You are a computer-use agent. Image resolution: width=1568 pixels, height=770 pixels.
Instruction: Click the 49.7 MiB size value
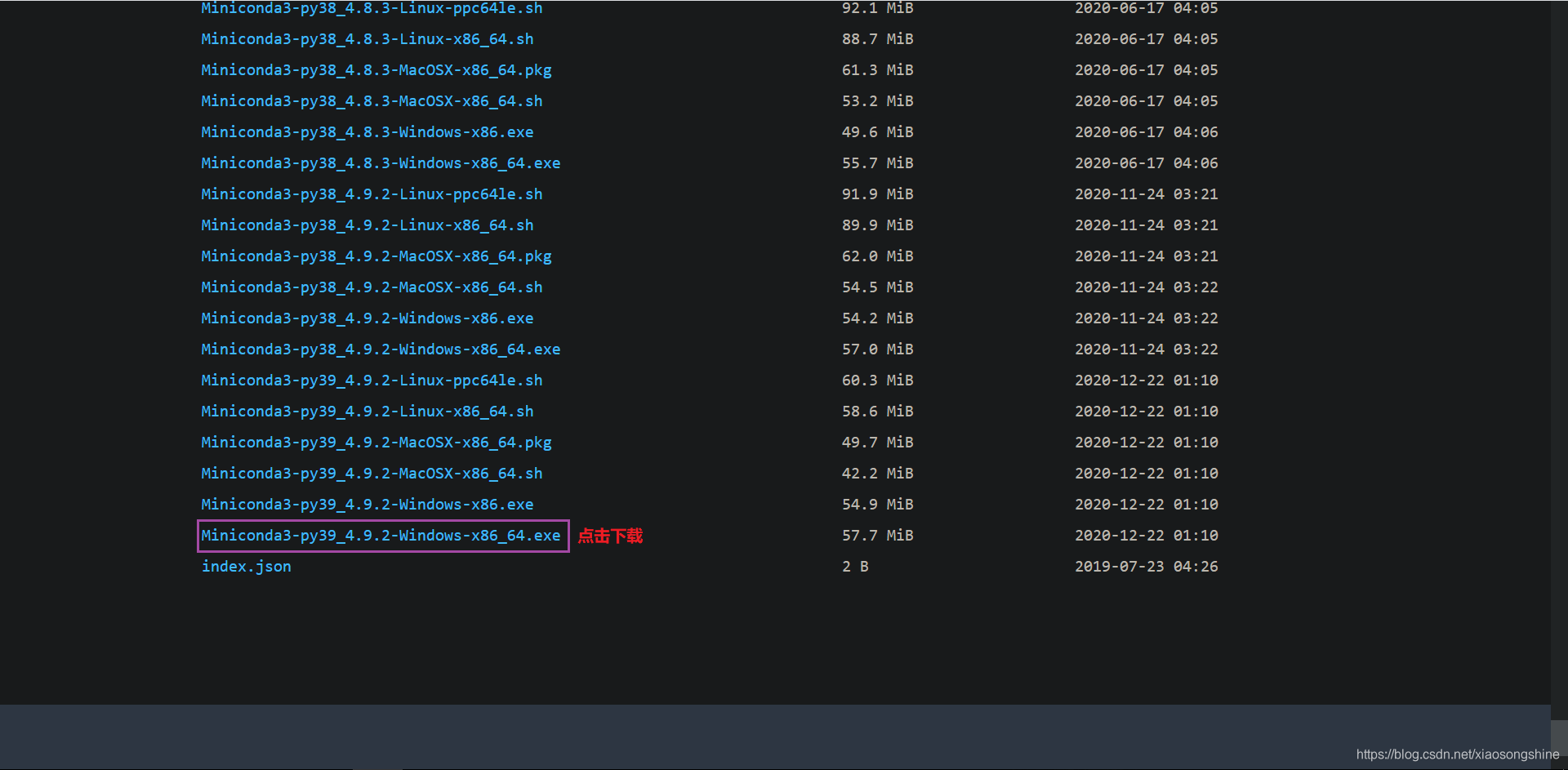click(x=878, y=443)
